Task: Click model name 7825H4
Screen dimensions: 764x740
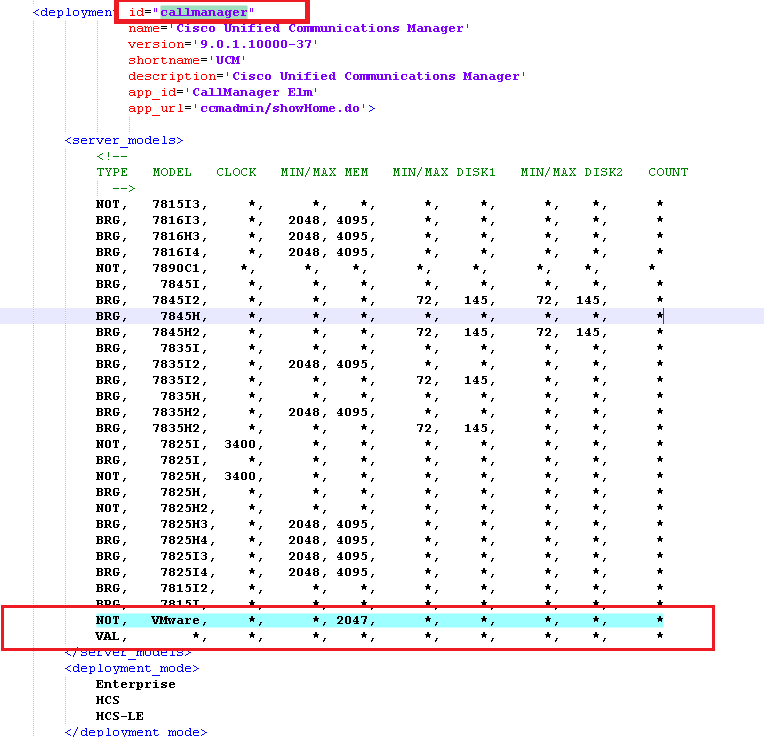Action: 184,541
